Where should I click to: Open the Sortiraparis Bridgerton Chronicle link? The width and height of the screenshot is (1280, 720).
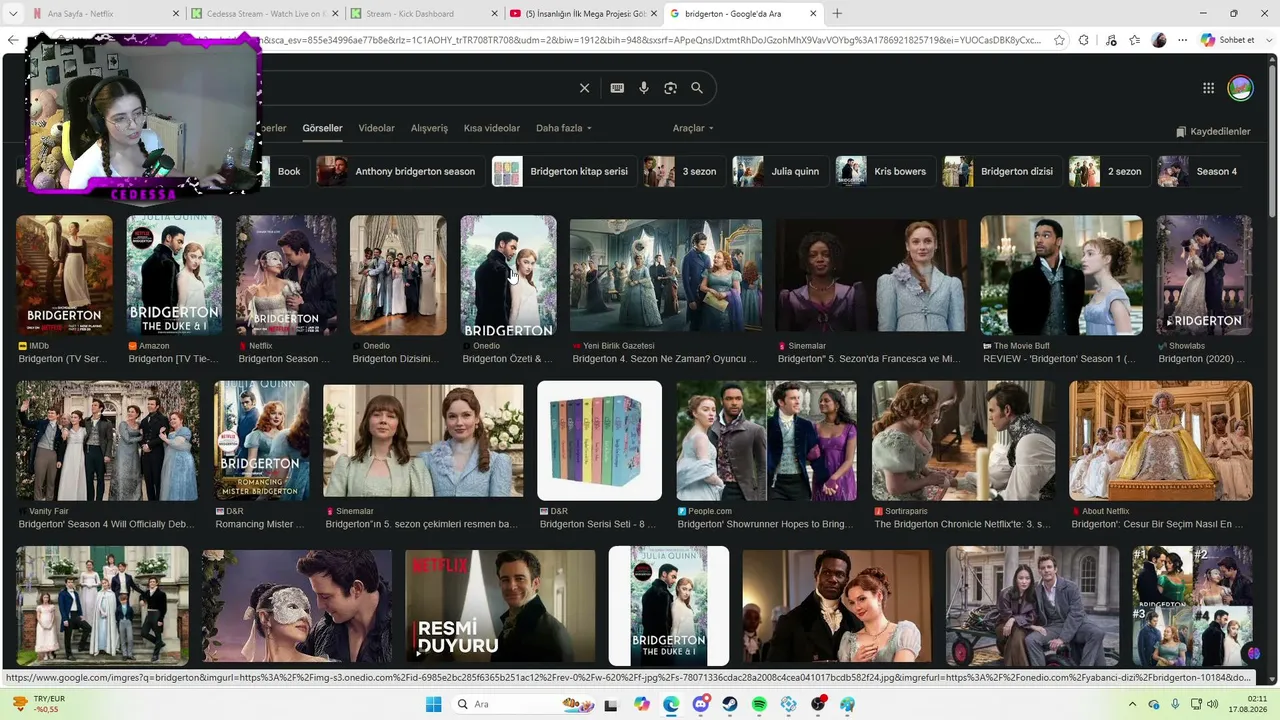963,524
